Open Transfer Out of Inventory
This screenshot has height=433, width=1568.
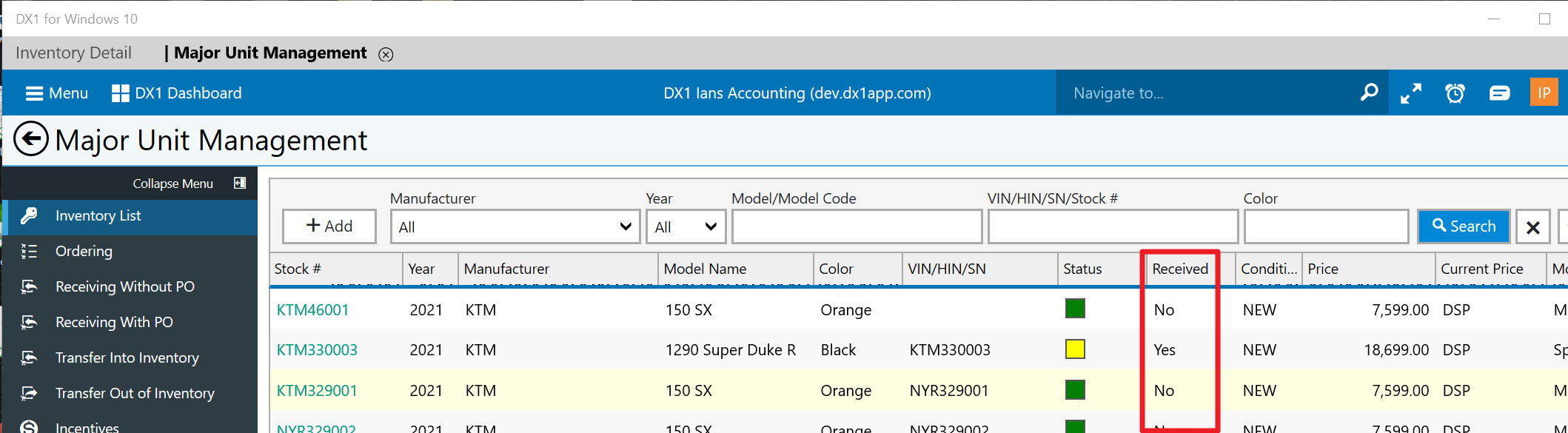[x=130, y=394]
